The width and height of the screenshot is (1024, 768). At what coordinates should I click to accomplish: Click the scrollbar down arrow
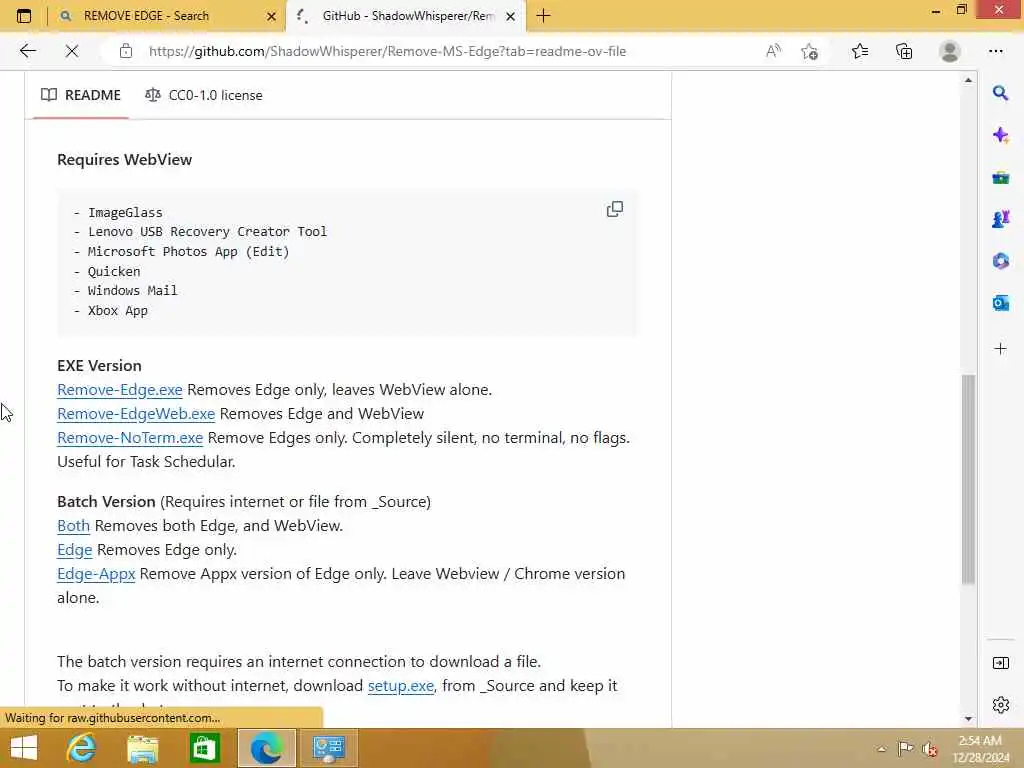[968, 718]
